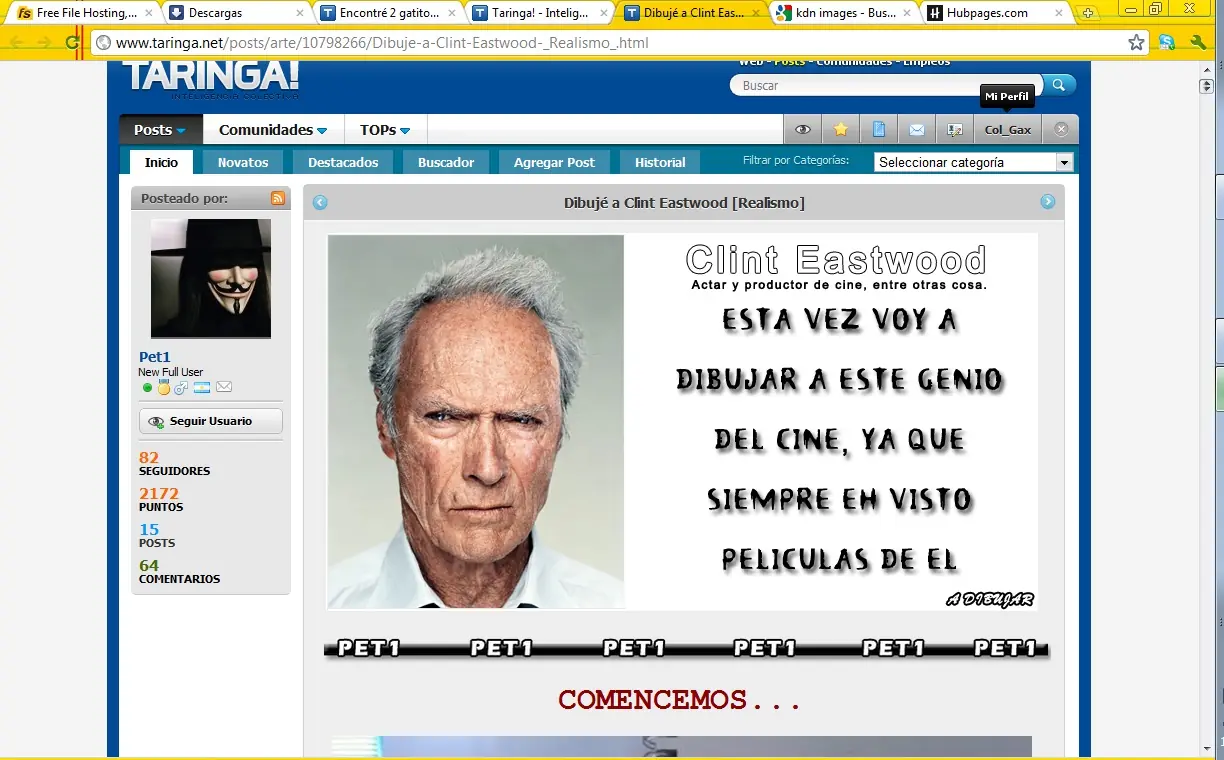
Task: Switch to Free File Hosting browser tab
Action: pos(84,13)
